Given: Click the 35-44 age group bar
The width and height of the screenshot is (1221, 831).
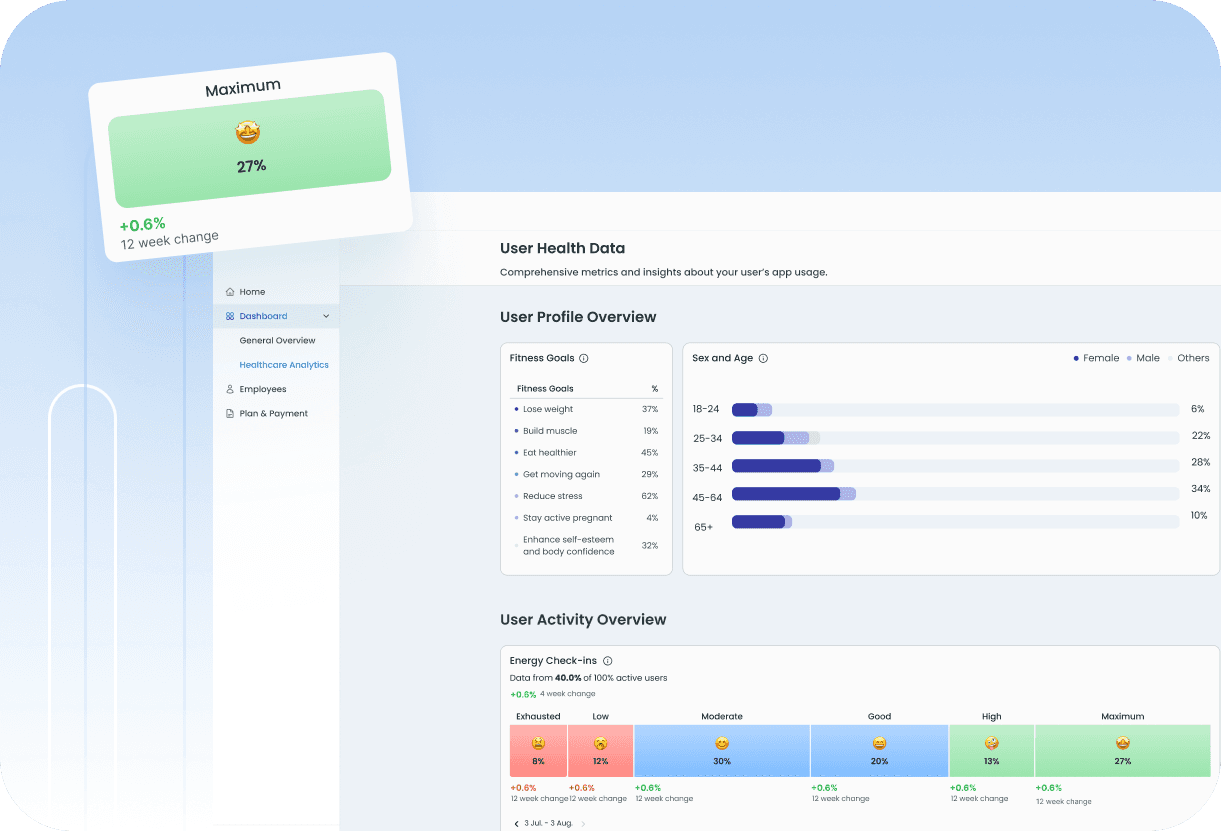Looking at the screenshot, I should (955, 466).
